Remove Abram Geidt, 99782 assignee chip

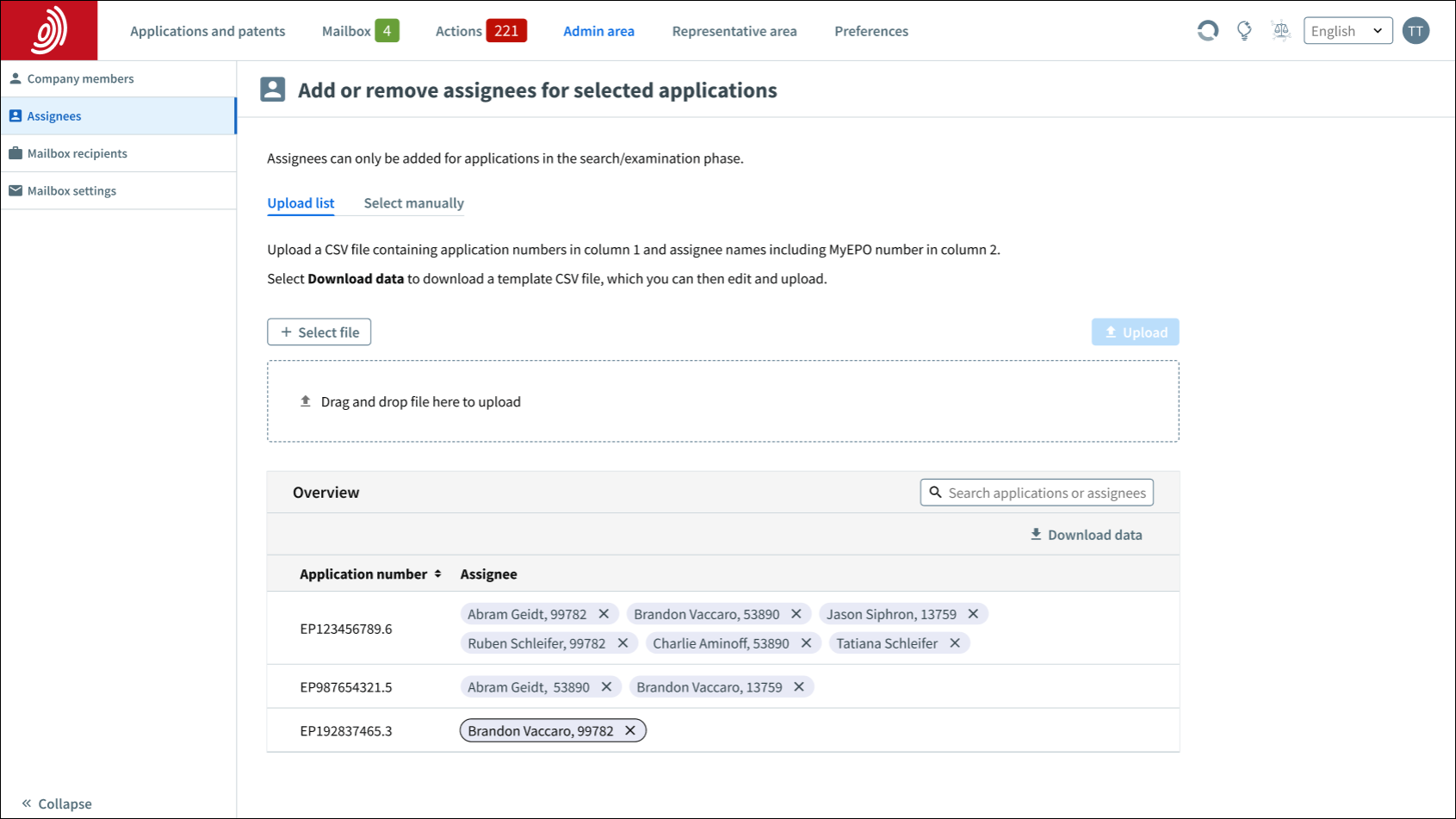coord(604,614)
